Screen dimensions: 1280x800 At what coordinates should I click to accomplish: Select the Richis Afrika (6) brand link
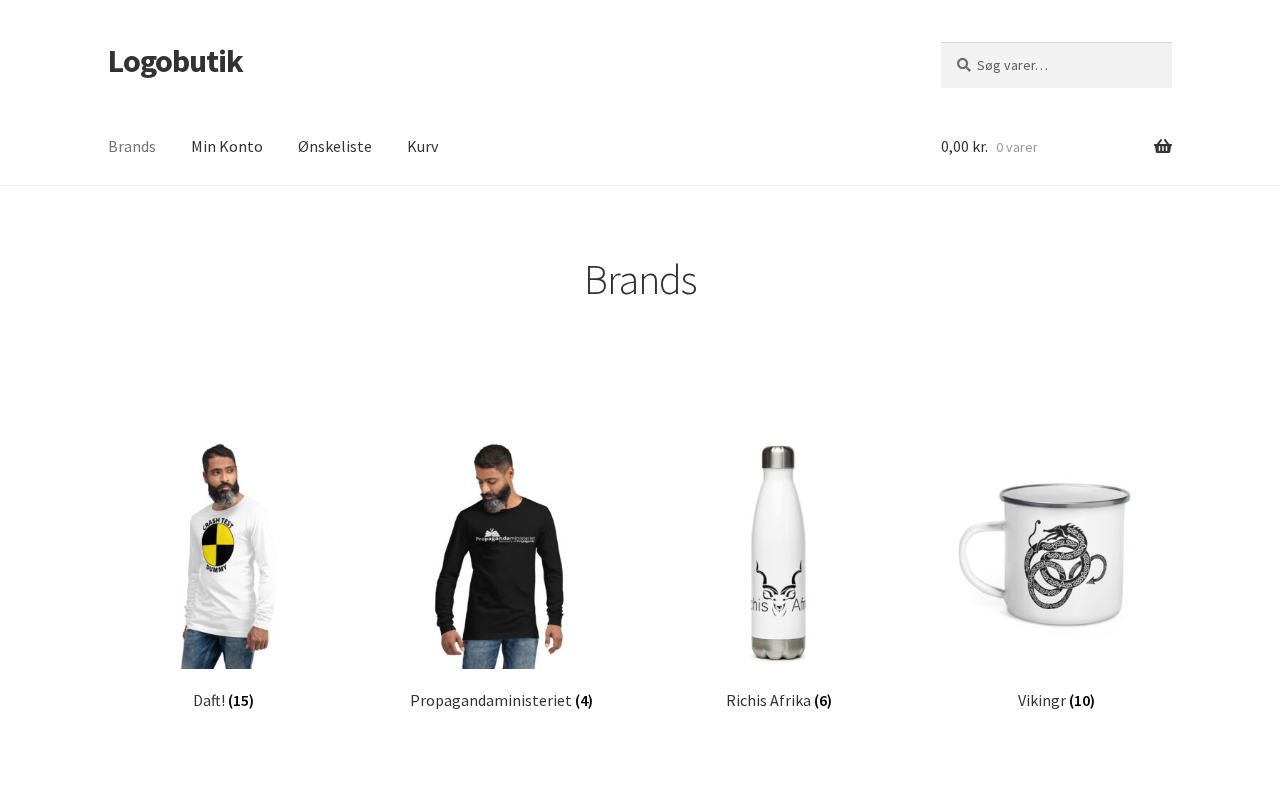pos(779,700)
